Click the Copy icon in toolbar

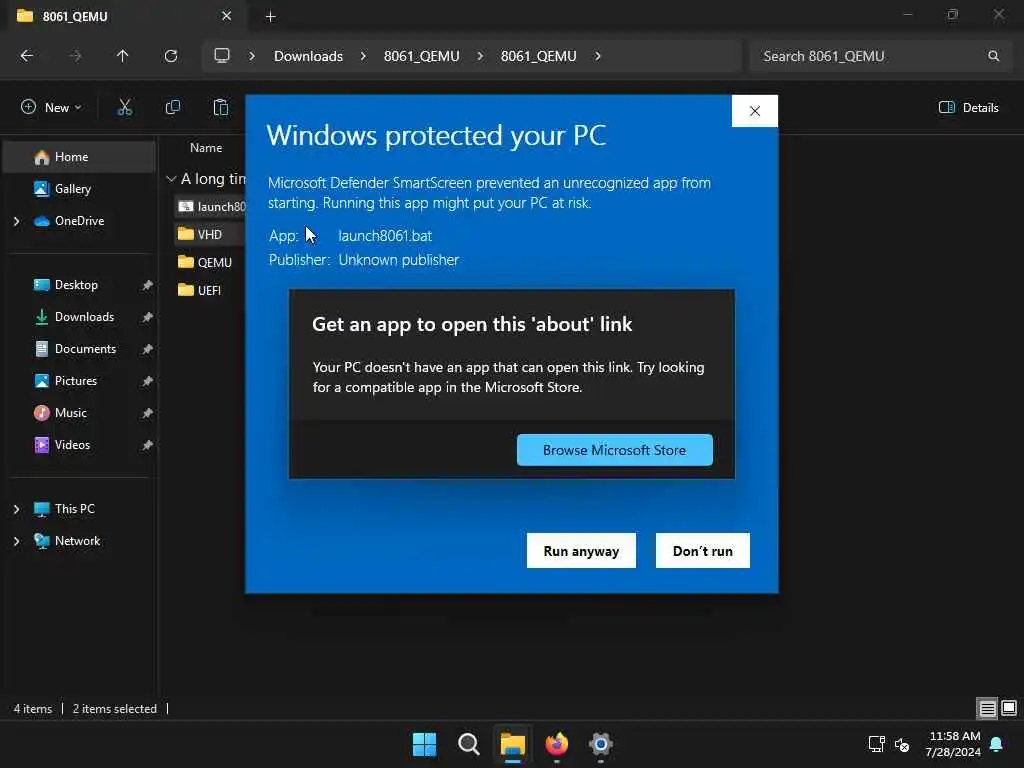[172, 107]
